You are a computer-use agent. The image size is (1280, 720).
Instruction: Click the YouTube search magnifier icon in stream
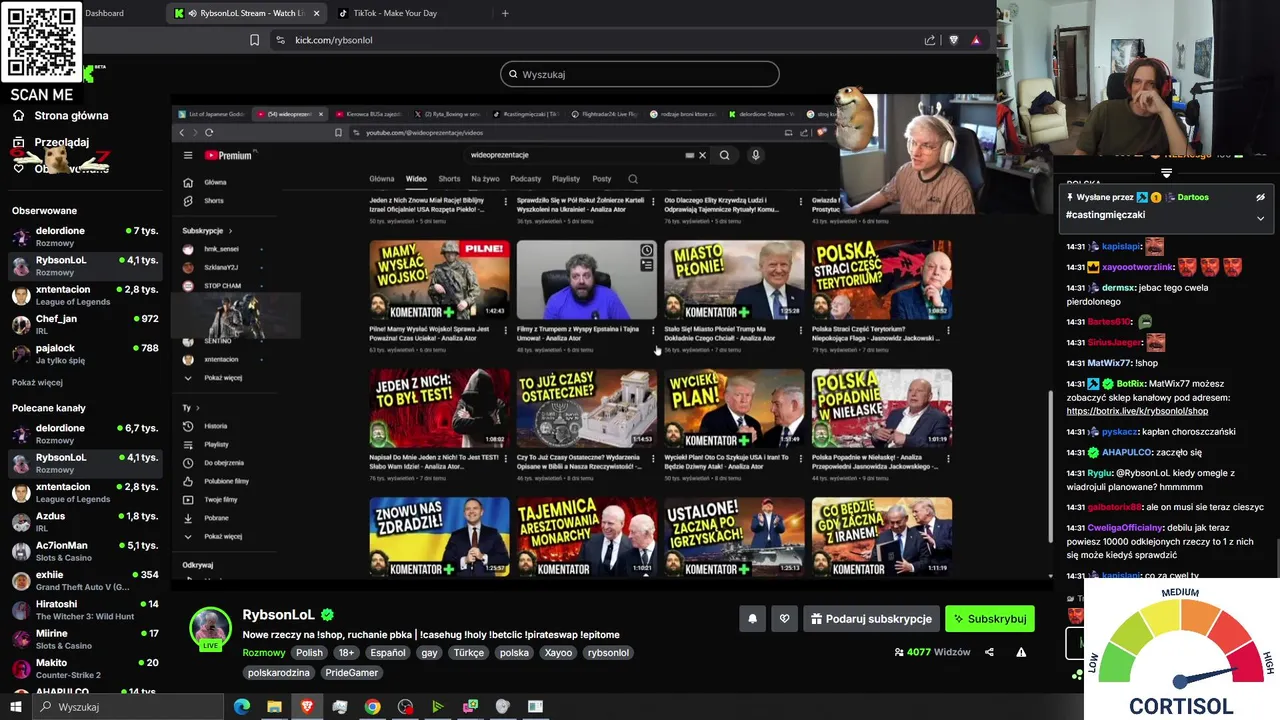[x=725, y=155]
